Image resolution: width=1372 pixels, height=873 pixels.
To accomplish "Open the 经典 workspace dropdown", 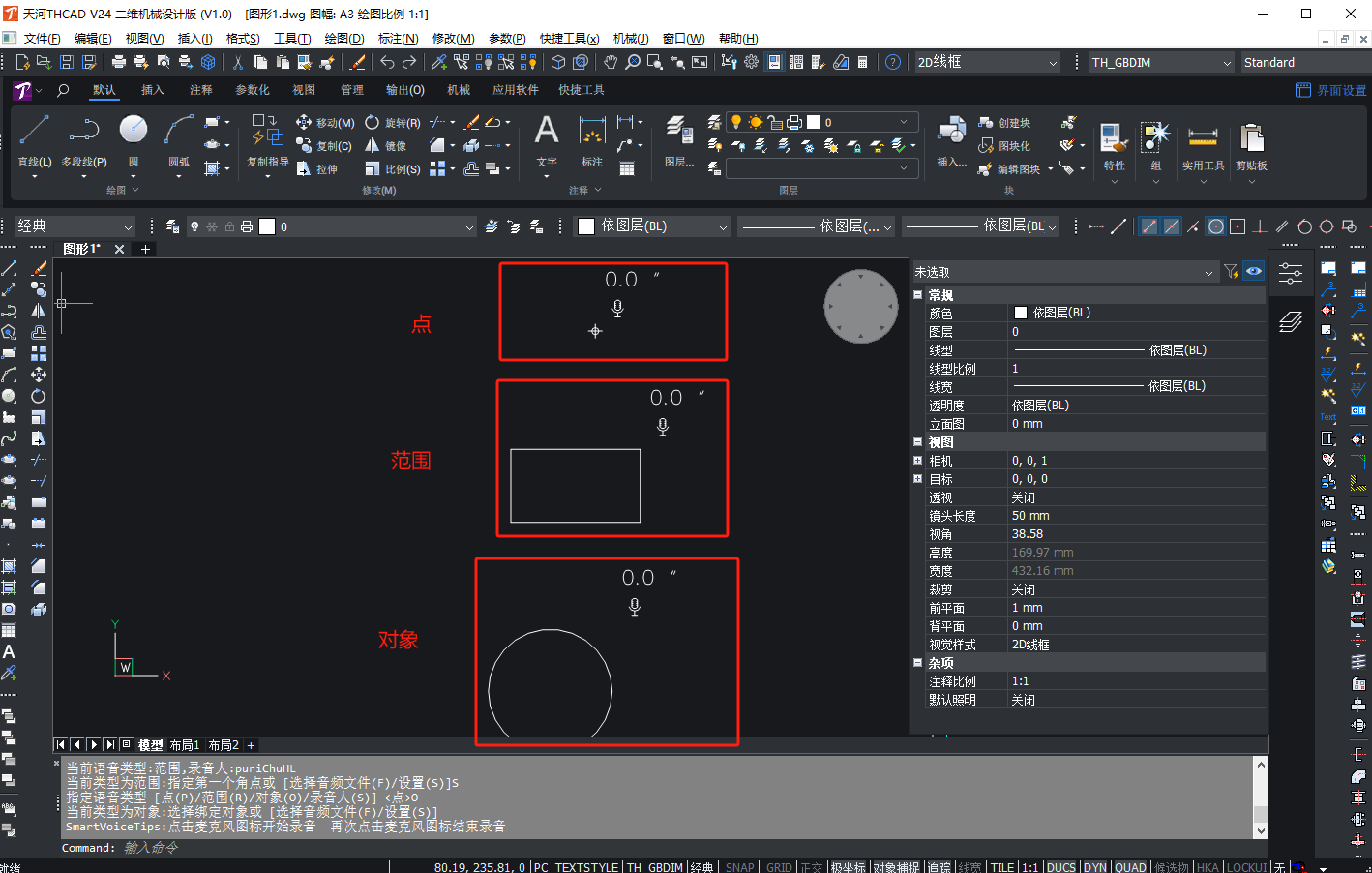I will pos(74,226).
